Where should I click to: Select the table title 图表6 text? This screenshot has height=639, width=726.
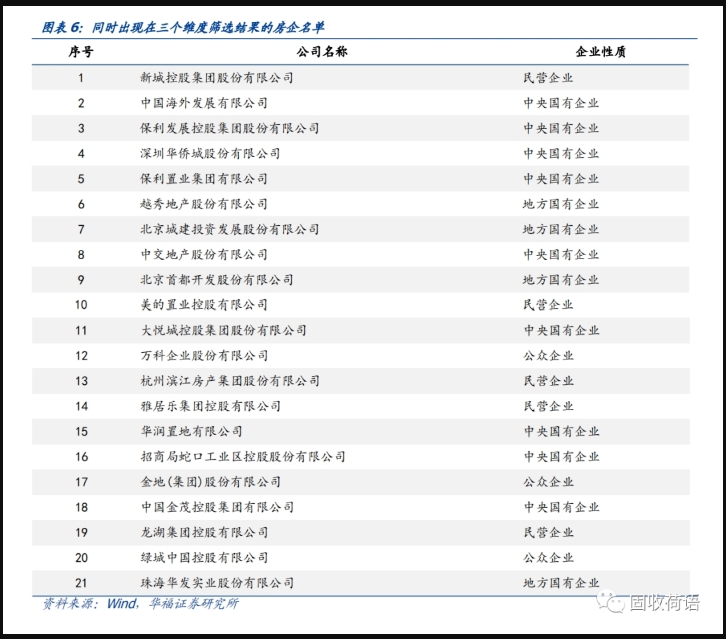[x=183, y=27]
